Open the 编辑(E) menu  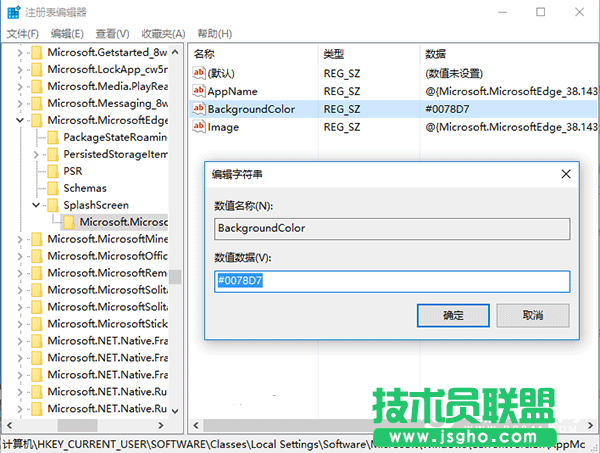pyautogui.click(x=67, y=34)
